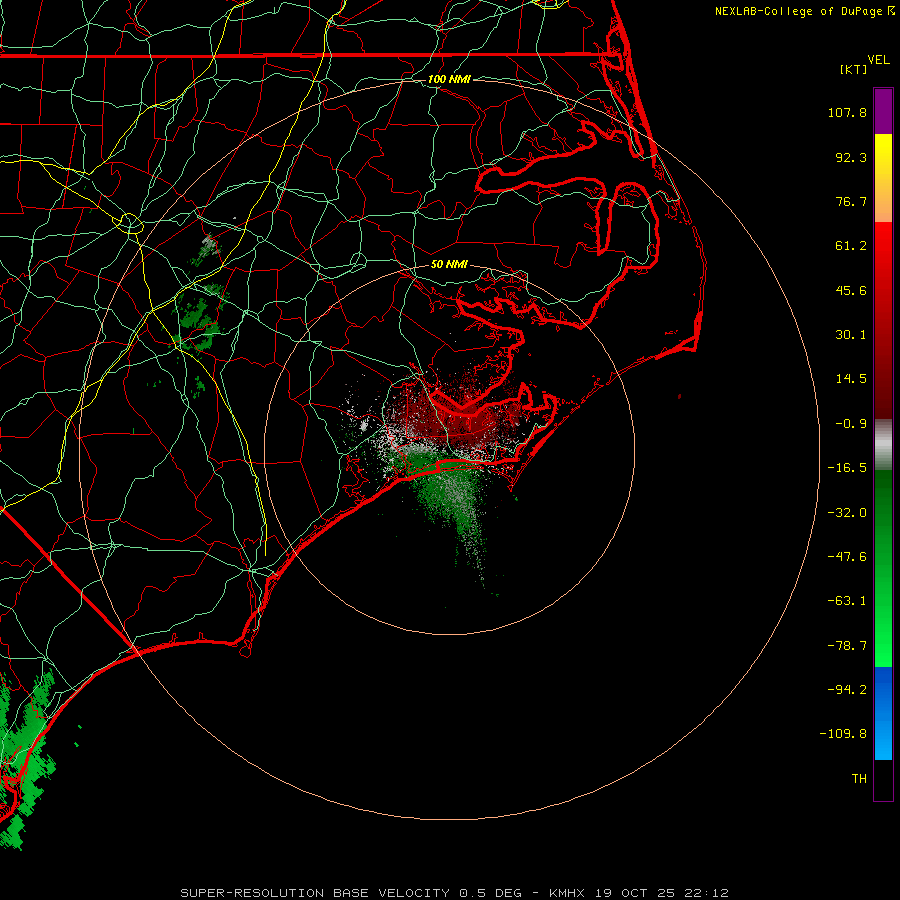Screen dimensions: 900x900
Task: Select the red band of the velocity legend
Action: pyautogui.click(x=883, y=320)
